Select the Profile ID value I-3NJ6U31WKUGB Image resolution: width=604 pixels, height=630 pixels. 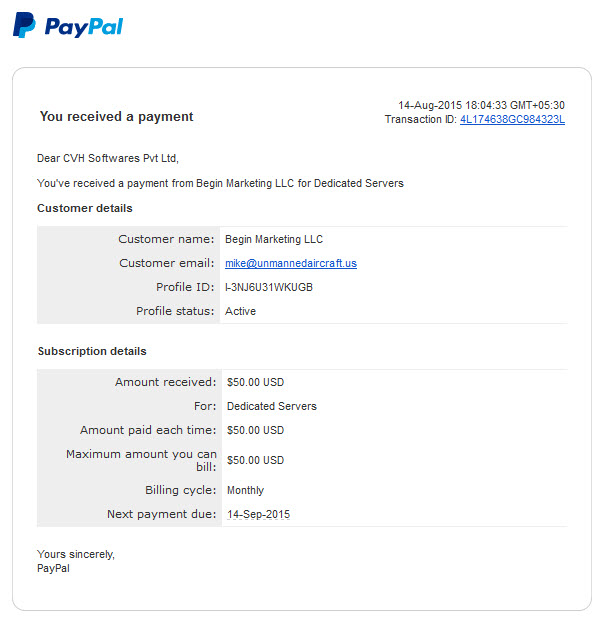[x=269, y=287]
